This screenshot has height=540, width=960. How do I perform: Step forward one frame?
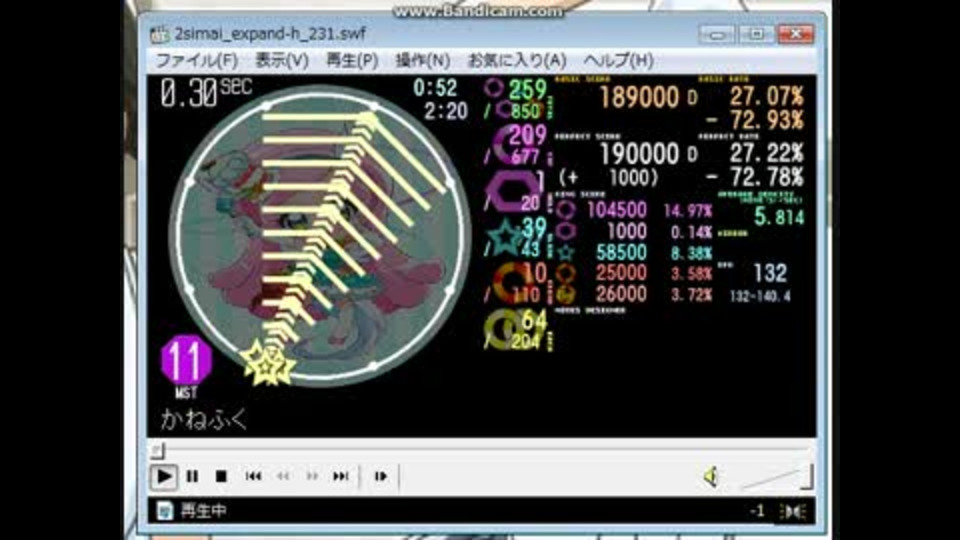(x=380, y=476)
